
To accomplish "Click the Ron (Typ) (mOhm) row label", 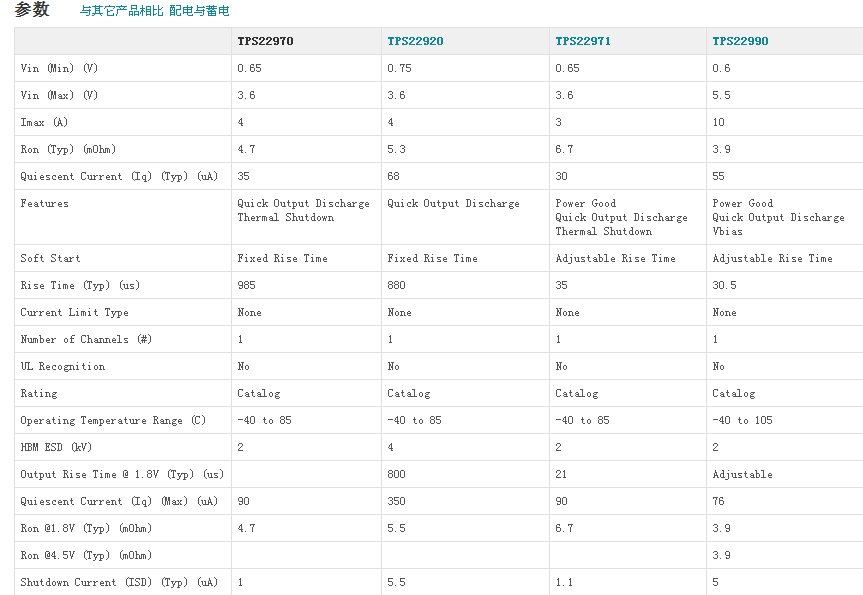I will tap(68, 149).
